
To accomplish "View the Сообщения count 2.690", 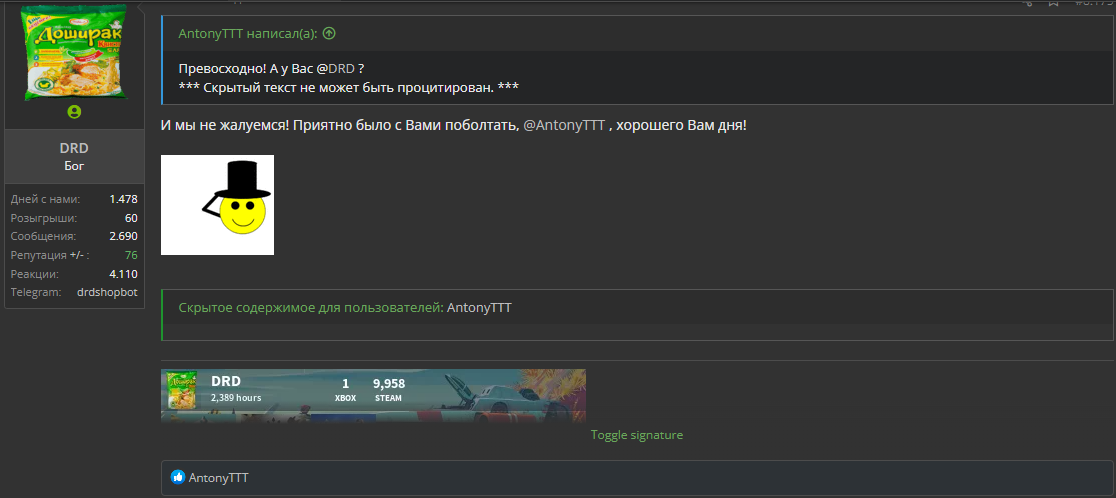I will click(123, 236).
